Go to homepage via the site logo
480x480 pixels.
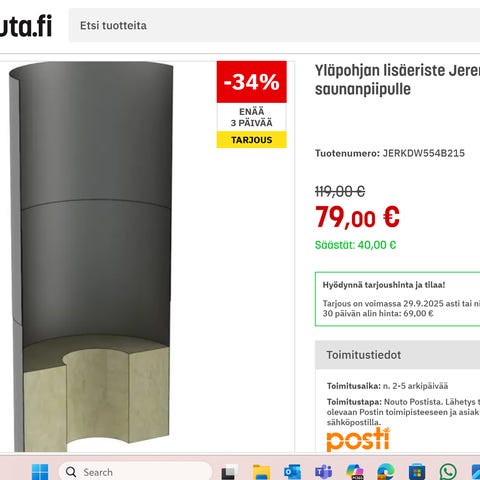click(26, 26)
